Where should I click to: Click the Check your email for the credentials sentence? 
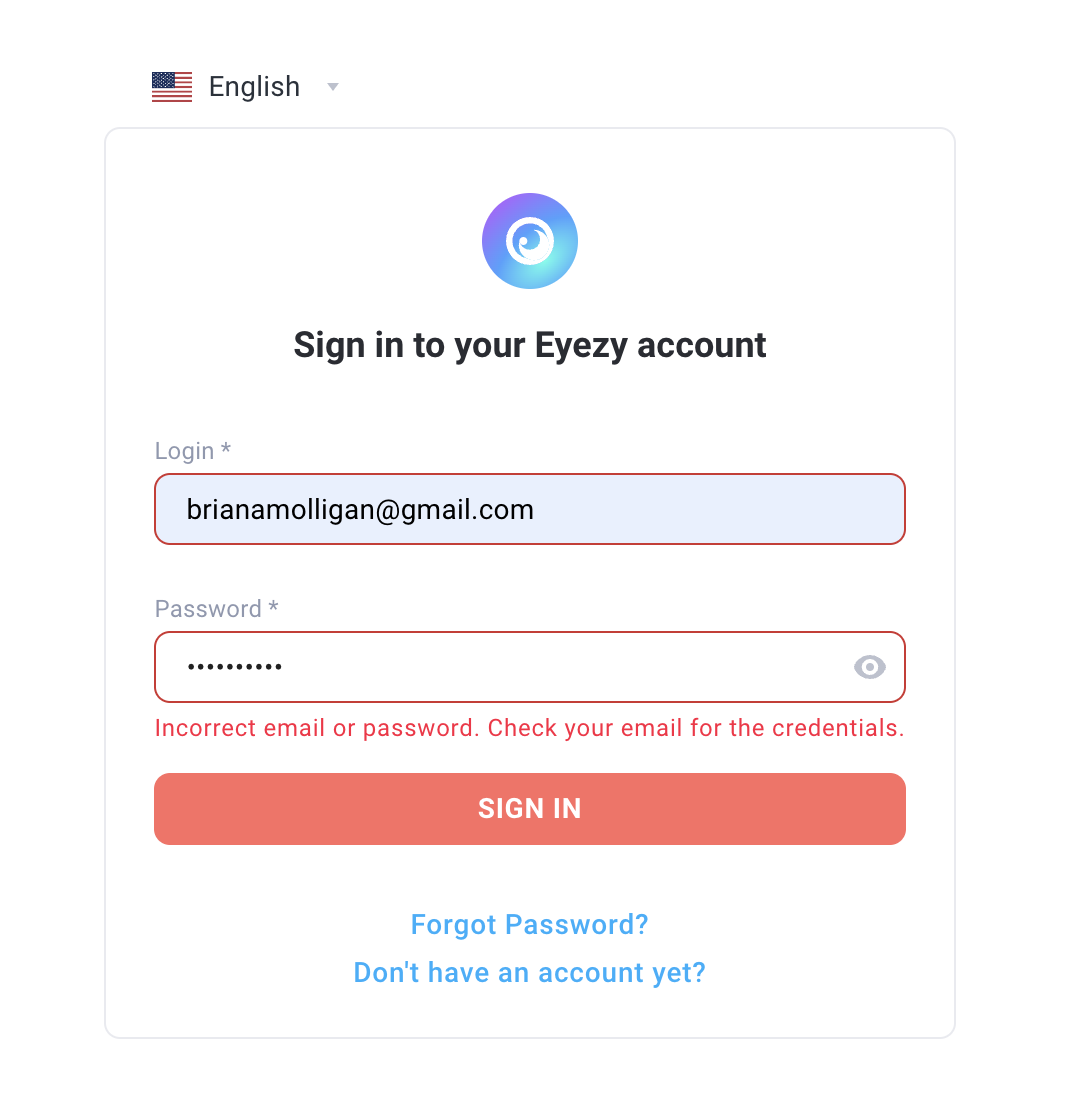click(x=696, y=728)
